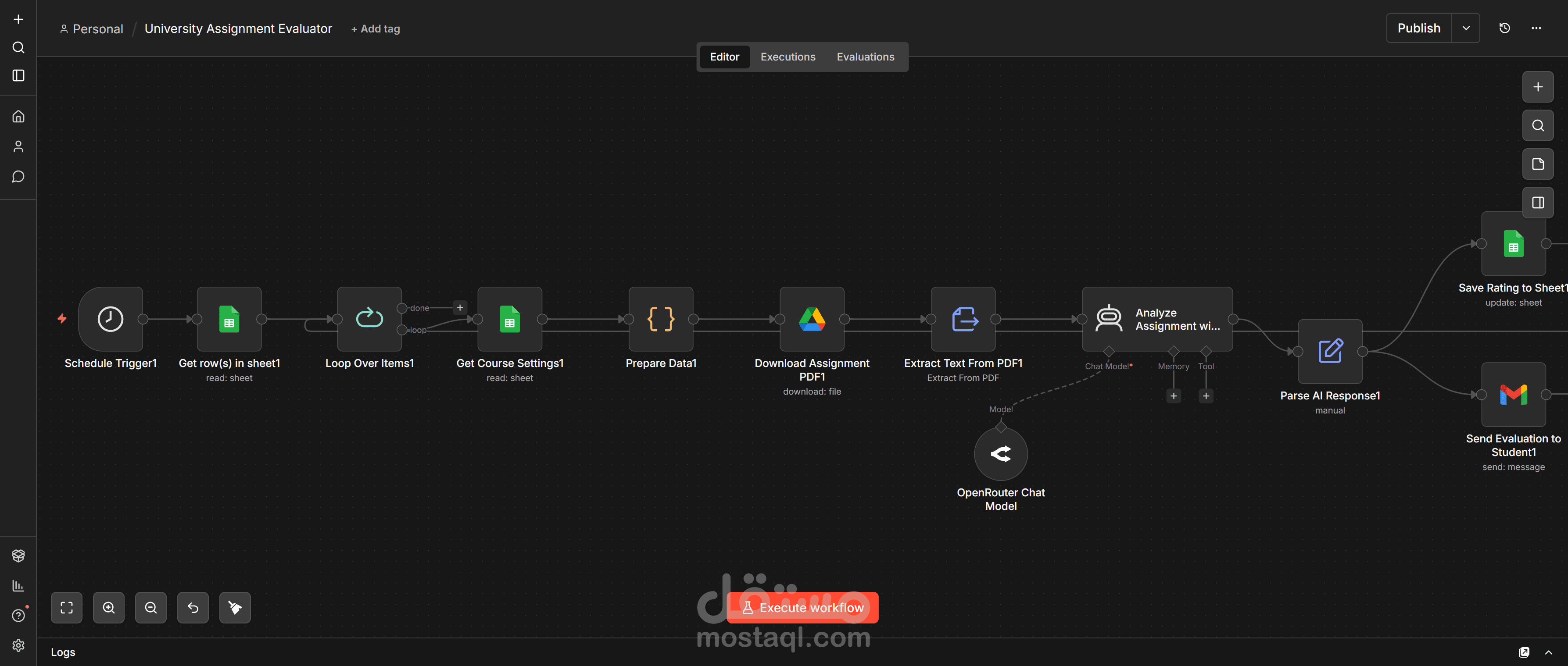
Task: Open the Get Course Settings1 sheet node
Action: point(509,319)
